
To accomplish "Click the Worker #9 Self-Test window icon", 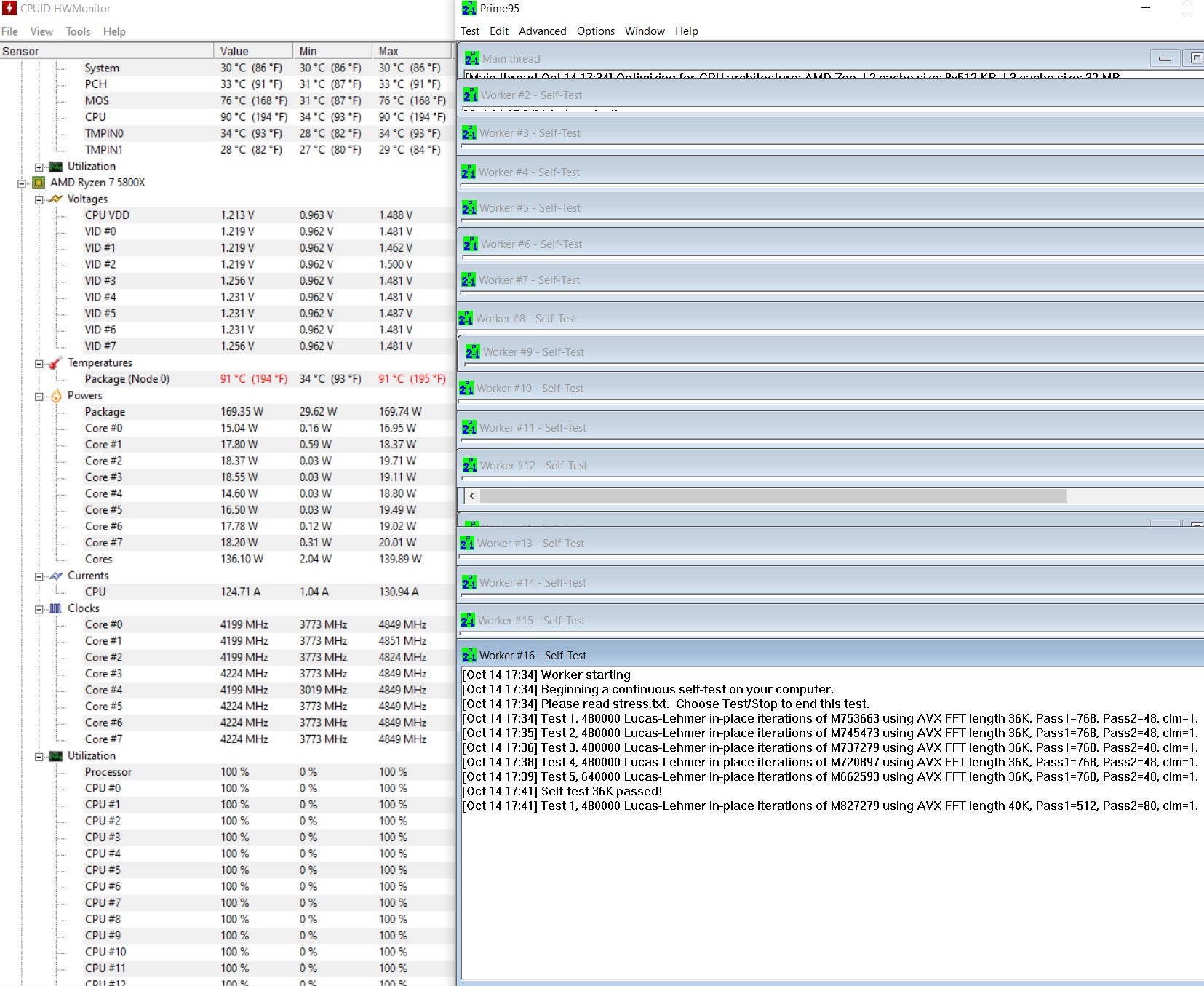I will tap(473, 352).
